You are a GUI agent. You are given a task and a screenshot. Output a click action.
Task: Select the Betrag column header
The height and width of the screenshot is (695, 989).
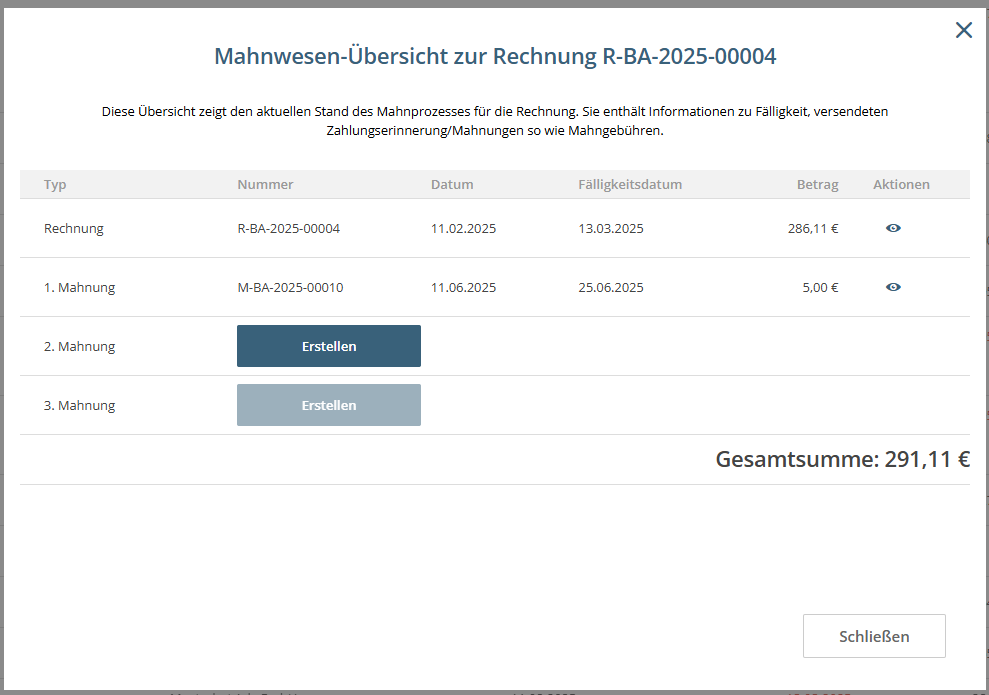(x=817, y=184)
